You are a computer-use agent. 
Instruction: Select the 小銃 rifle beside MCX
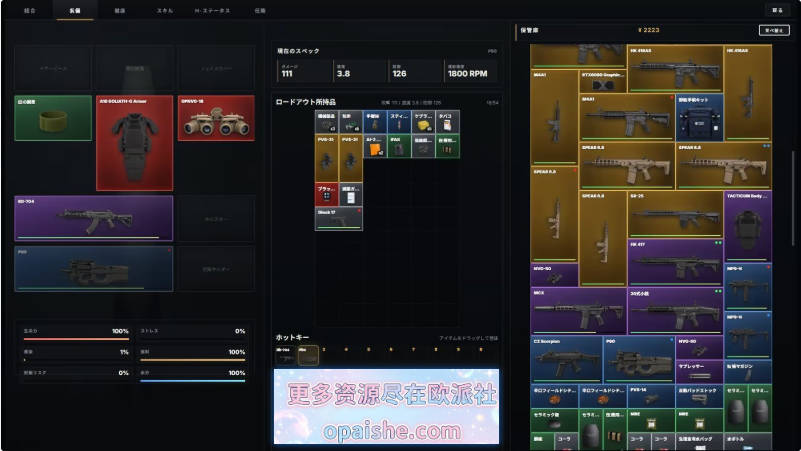[x=675, y=311]
